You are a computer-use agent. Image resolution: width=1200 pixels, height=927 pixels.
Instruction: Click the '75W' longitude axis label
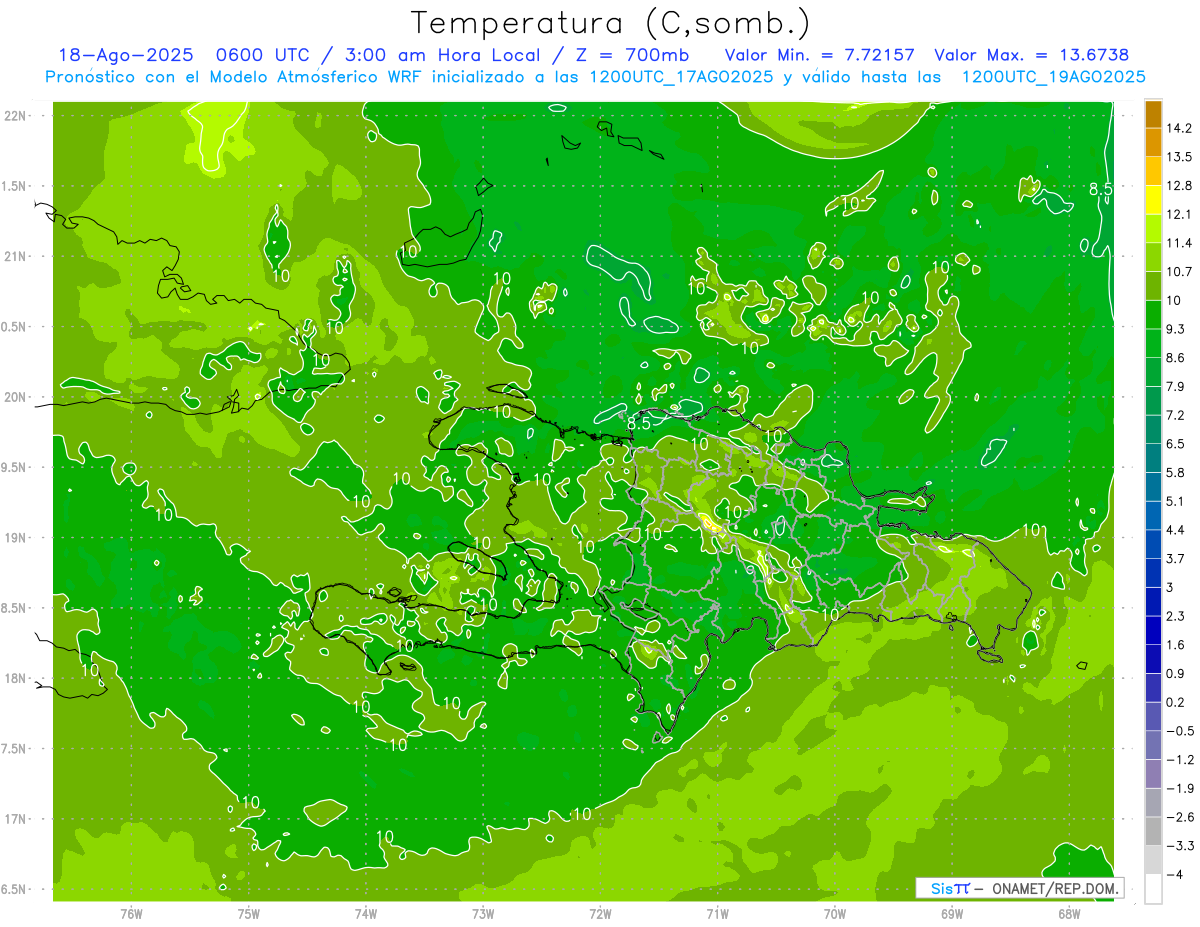(249, 913)
